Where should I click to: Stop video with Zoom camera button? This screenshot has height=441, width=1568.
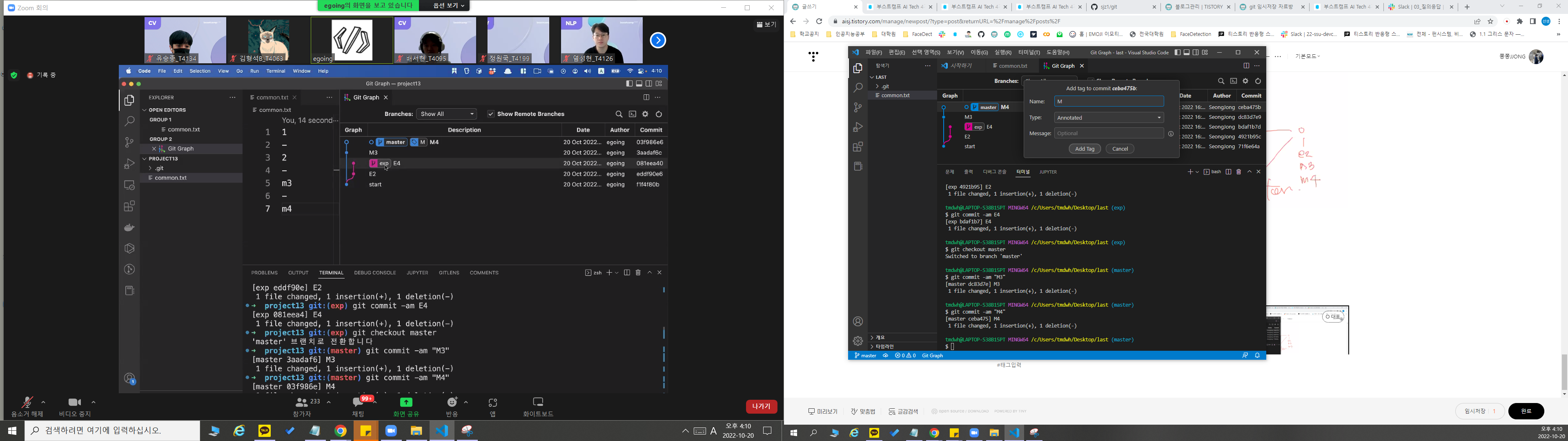point(74,403)
